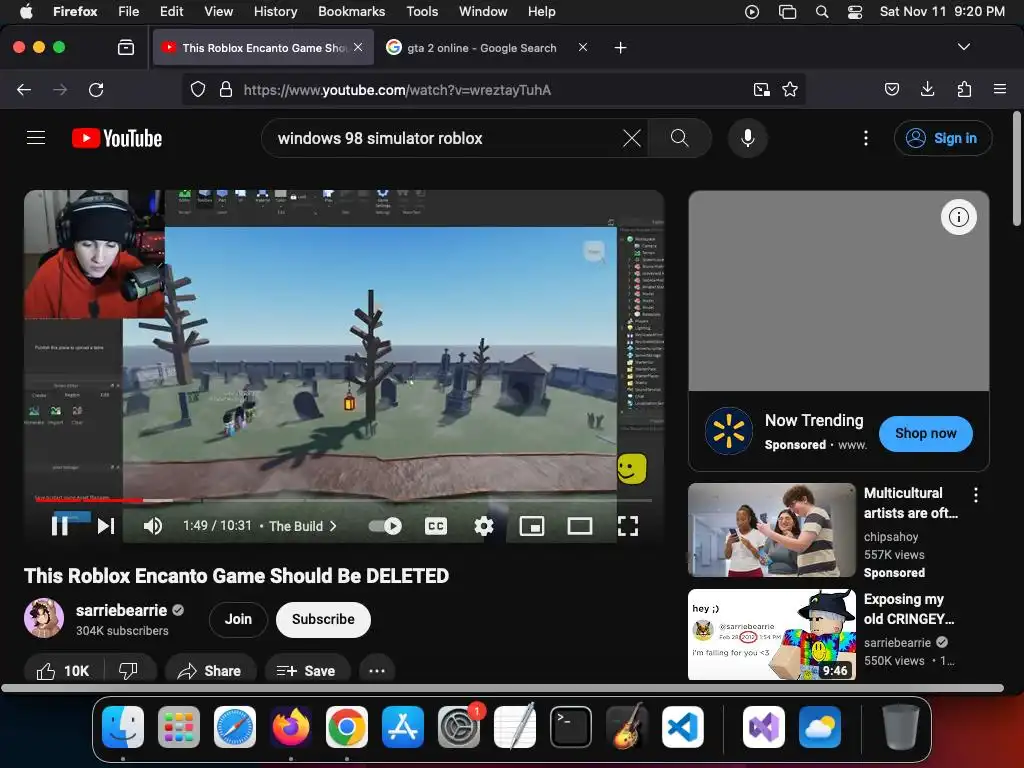Open the sarriebearrie channel name link
Image resolution: width=1024 pixels, height=768 pixels.
pos(121,610)
